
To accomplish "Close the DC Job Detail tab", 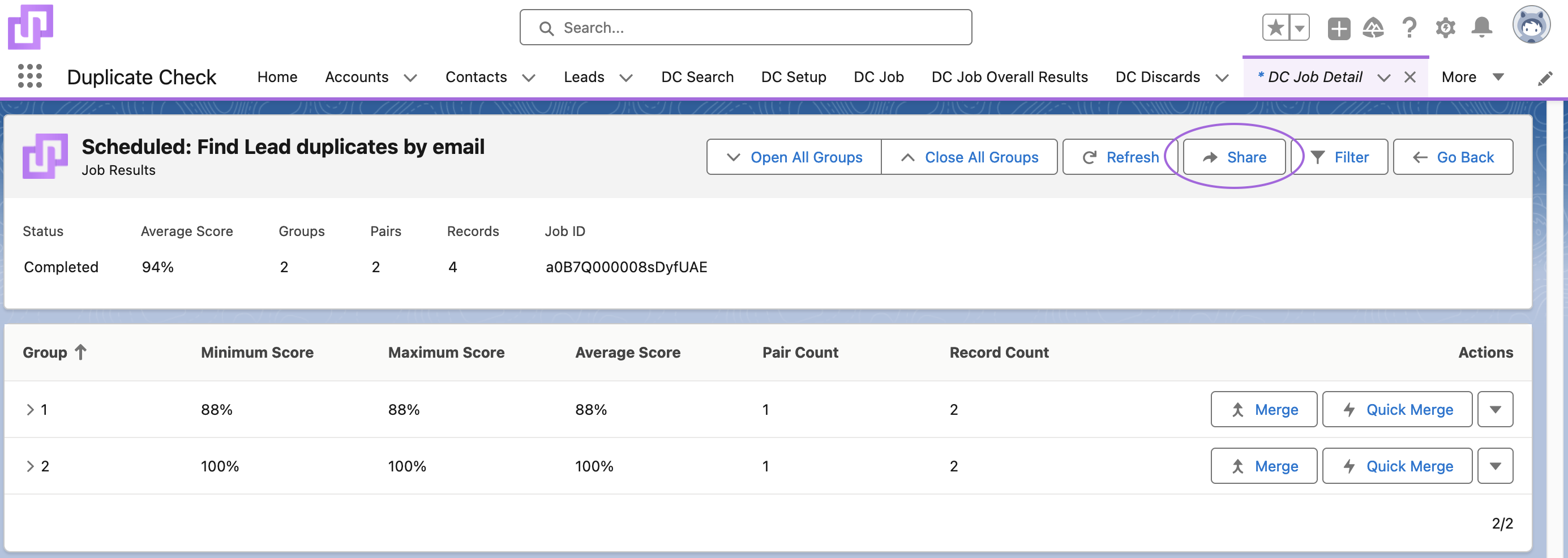I will [x=1410, y=78].
